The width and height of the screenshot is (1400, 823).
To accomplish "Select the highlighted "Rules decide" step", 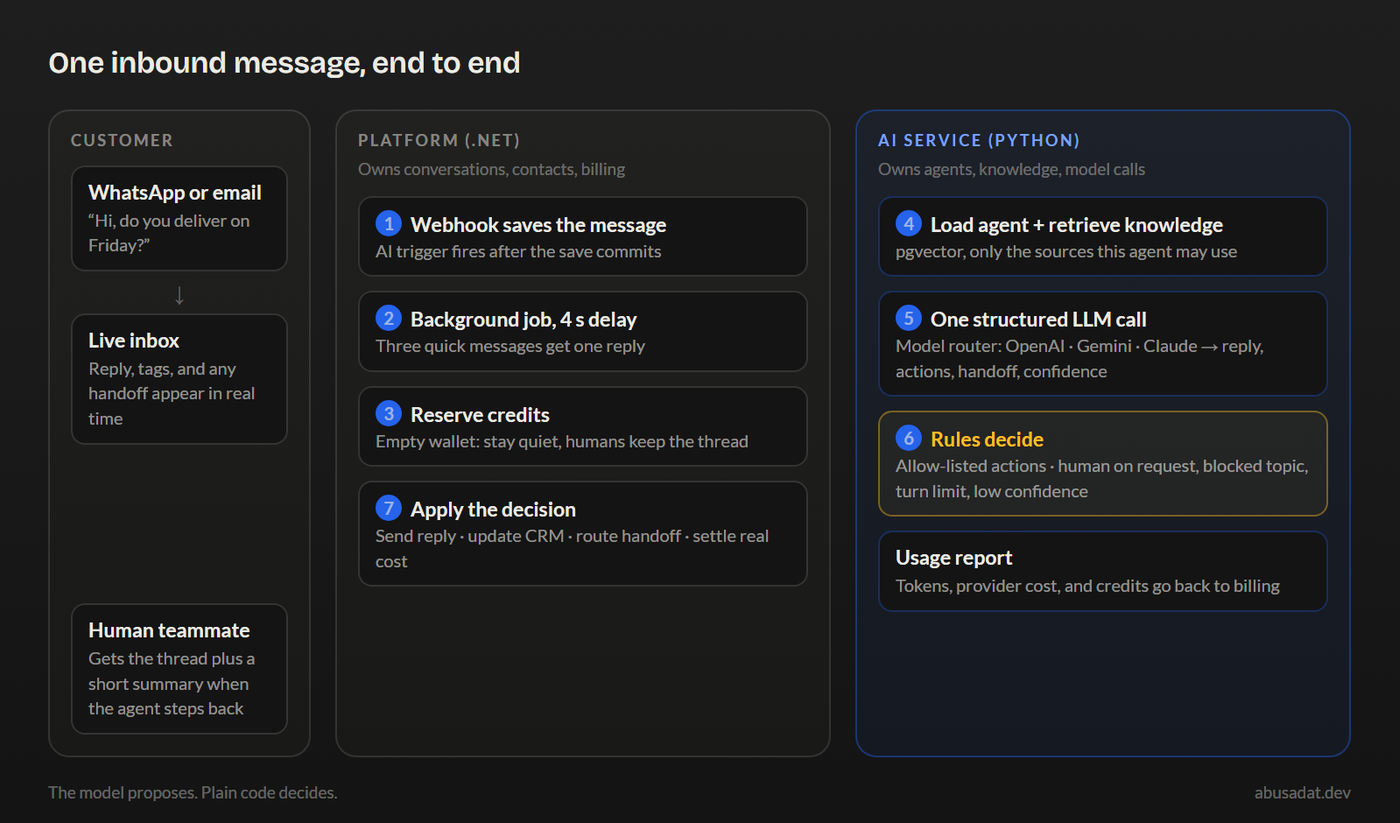I will [x=1103, y=463].
